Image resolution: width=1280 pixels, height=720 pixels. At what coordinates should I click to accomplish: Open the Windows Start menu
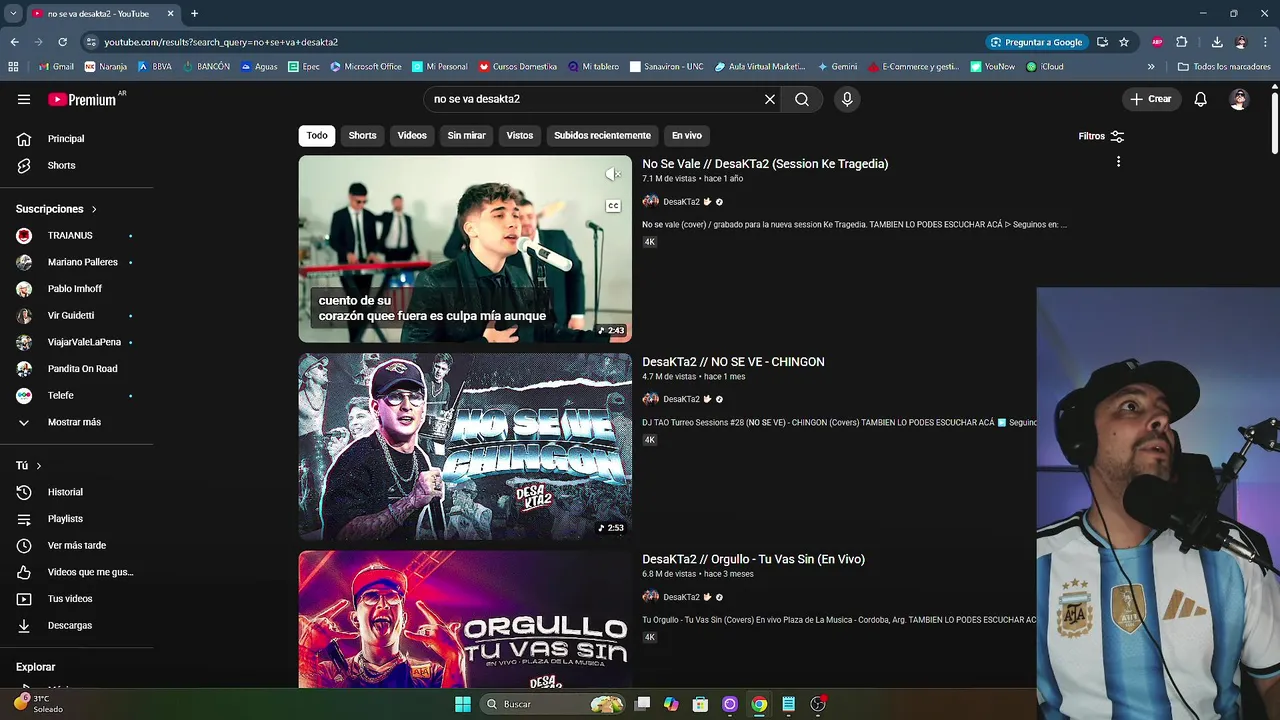click(463, 704)
